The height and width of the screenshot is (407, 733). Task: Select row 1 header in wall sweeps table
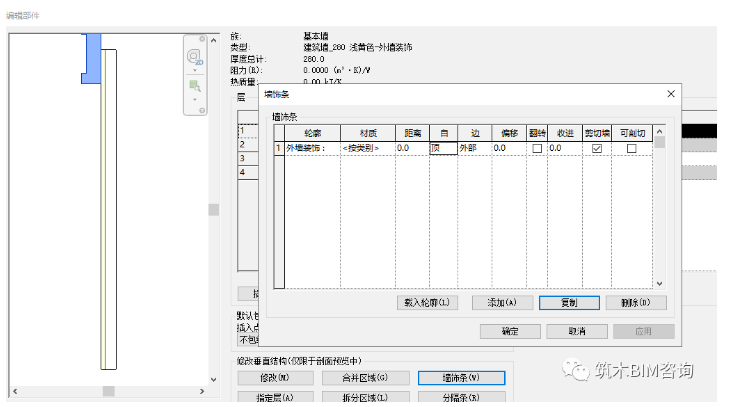279,149
